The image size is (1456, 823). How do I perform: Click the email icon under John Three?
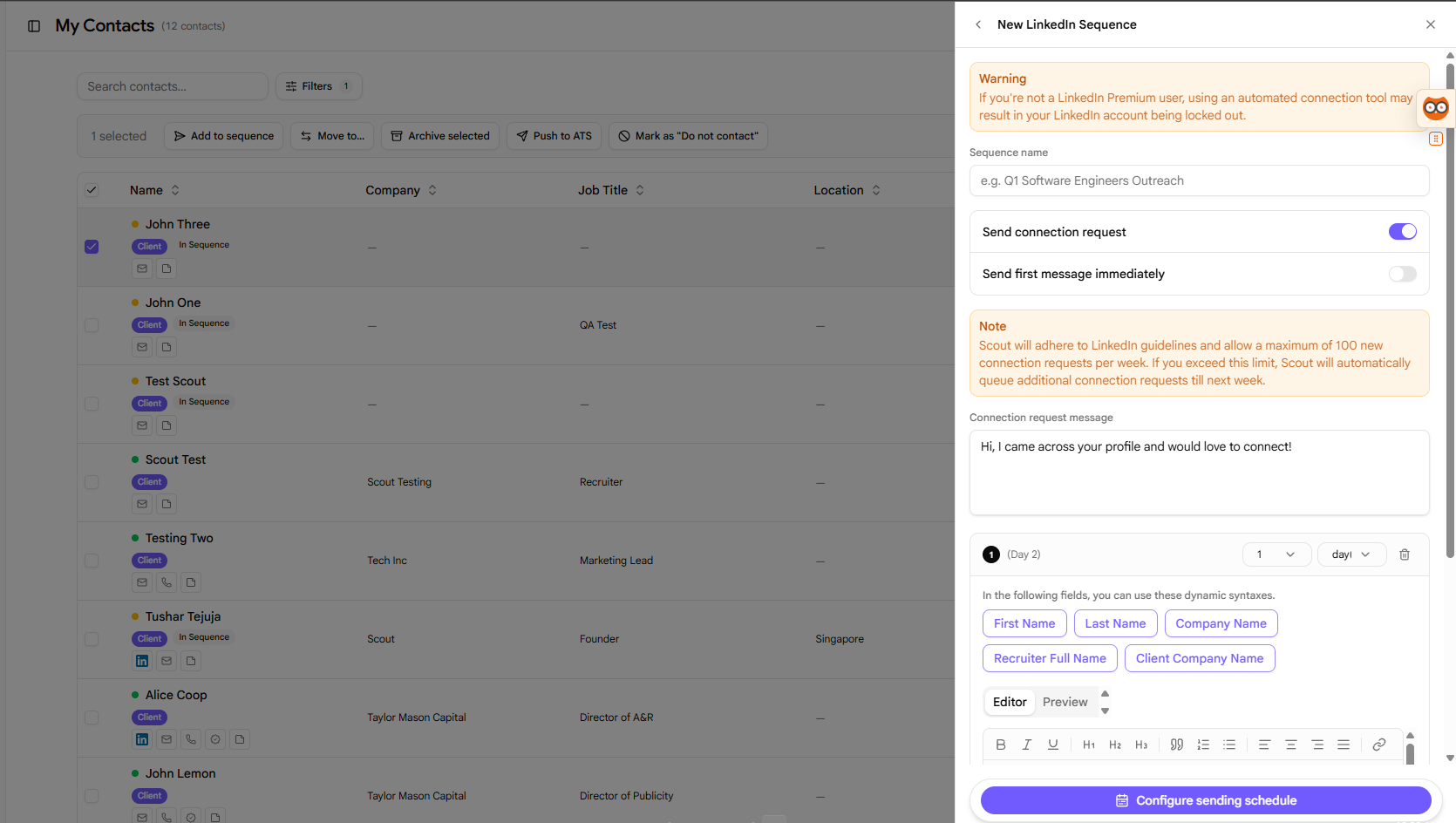click(x=142, y=269)
